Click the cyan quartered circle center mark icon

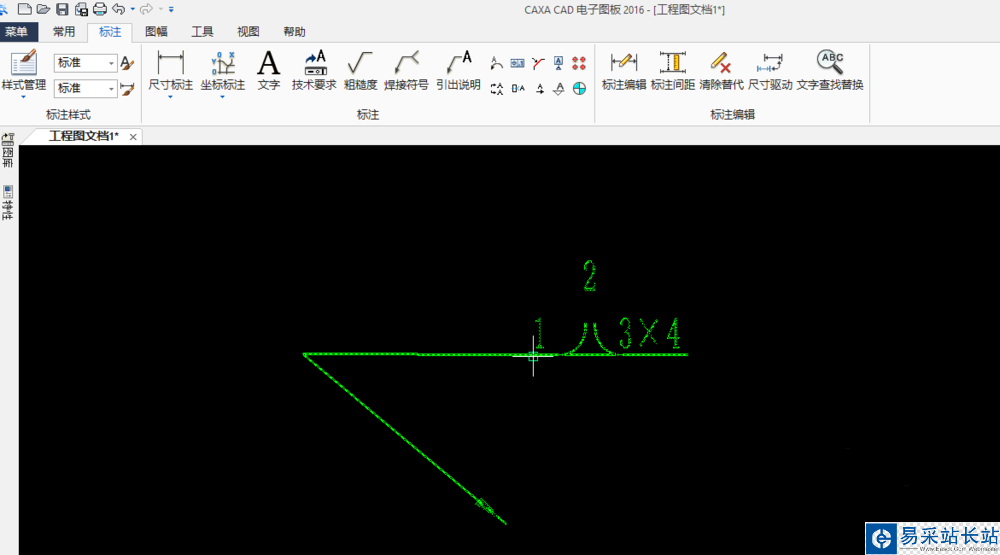tap(579, 89)
